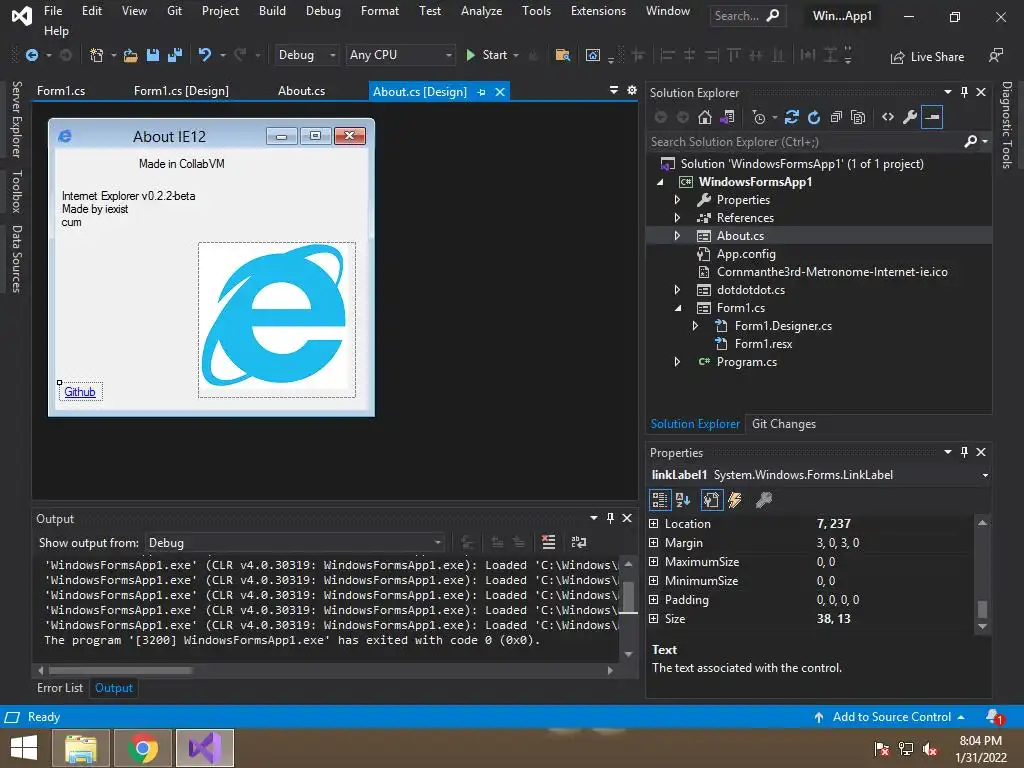The width and height of the screenshot is (1024, 768).
Task: Click the Search Solution Explorer input field
Action: [x=805, y=142]
